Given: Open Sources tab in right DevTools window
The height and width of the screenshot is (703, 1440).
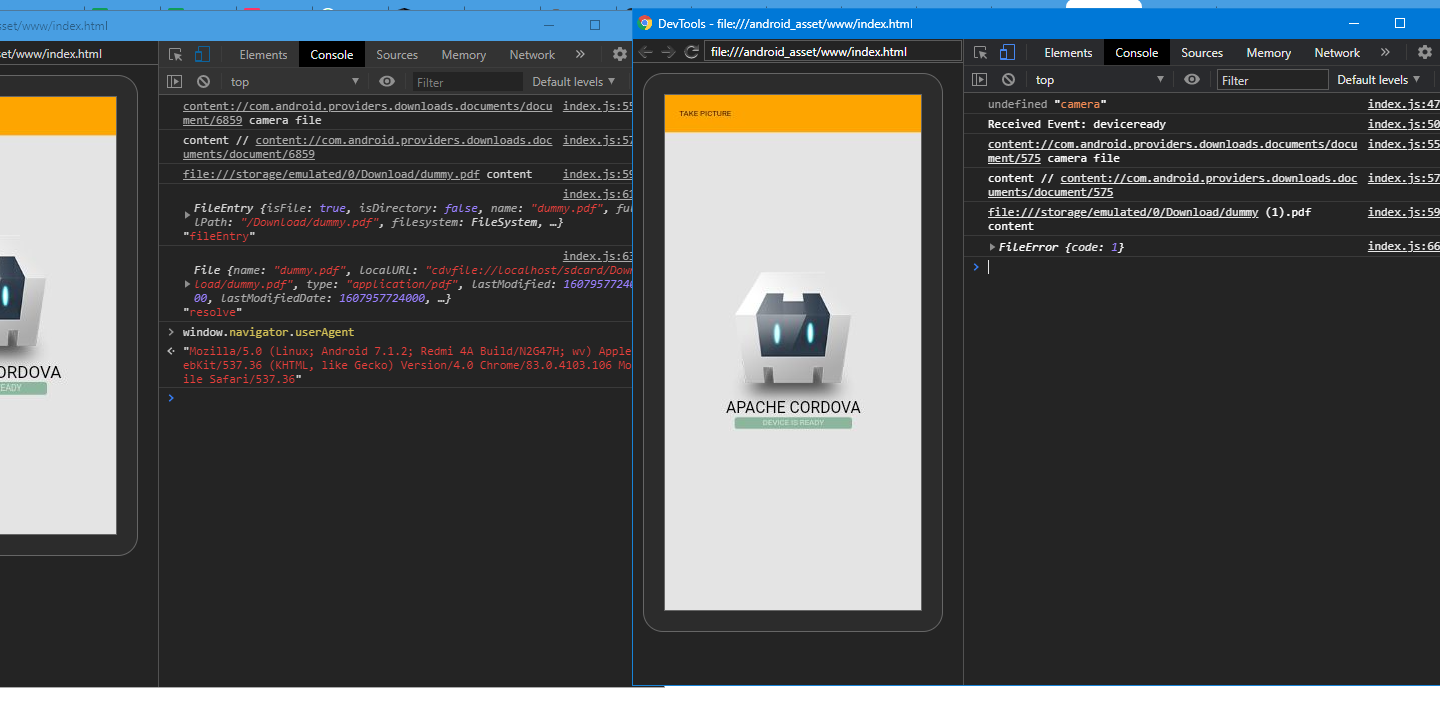Looking at the screenshot, I should click(1202, 53).
